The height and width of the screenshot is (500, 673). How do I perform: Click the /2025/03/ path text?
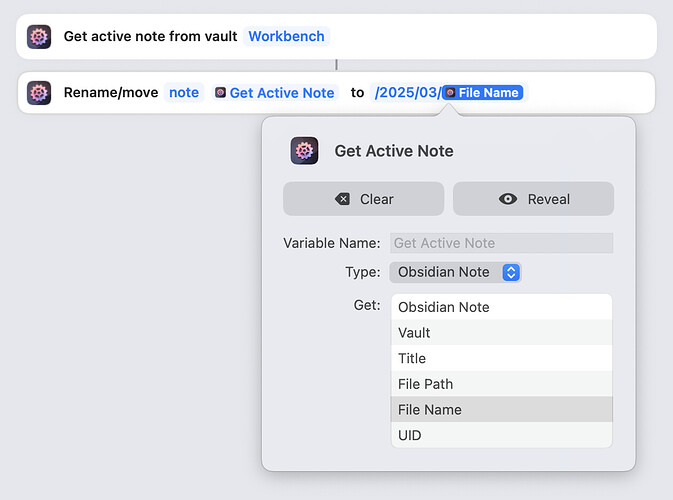(407, 93)
